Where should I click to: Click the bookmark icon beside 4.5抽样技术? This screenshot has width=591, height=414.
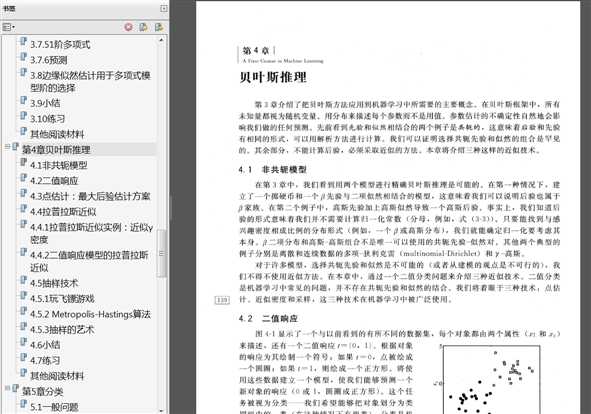pyautogui.click(x=23, y=280)
